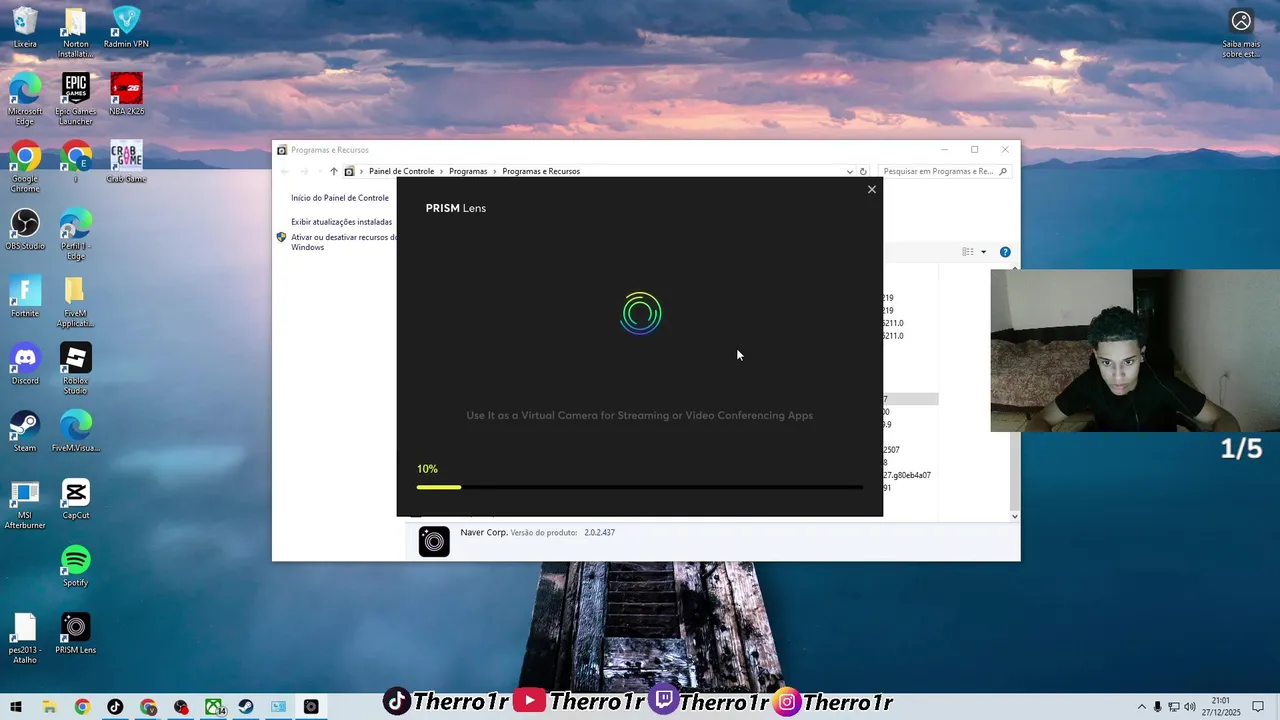The image size is (1280, 720).
Task: Open File Explorer from the taskbar
Action: [x=49, y=707]
